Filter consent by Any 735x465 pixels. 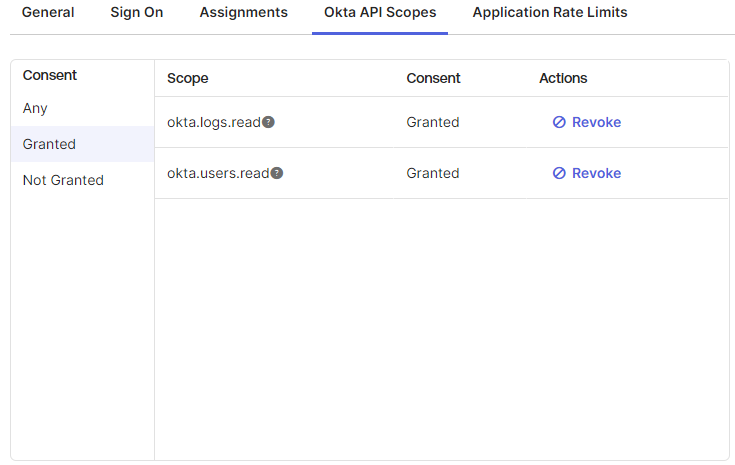(82, 108)
